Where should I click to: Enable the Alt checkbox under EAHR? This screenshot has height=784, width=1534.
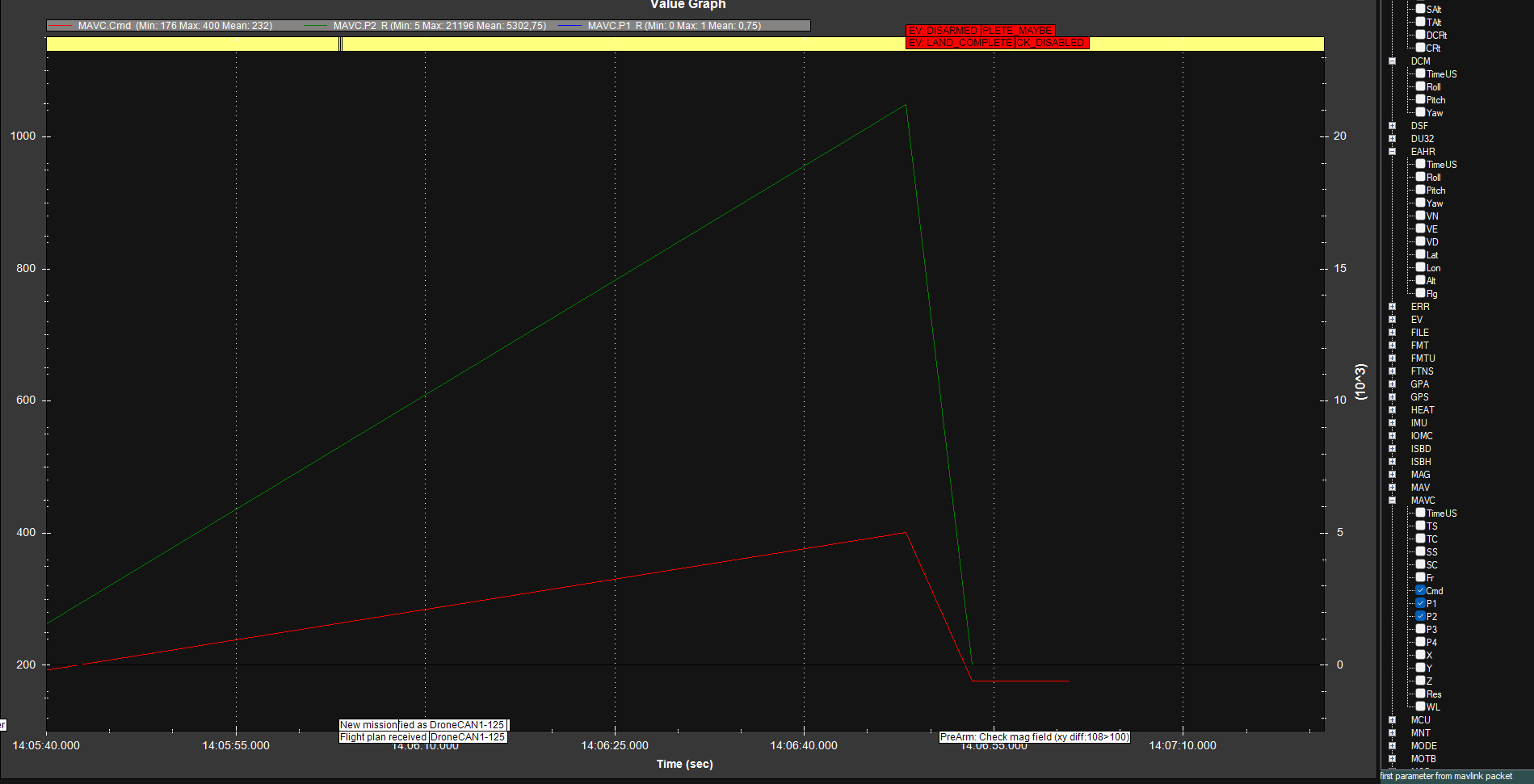click(x=1420, y=281)
